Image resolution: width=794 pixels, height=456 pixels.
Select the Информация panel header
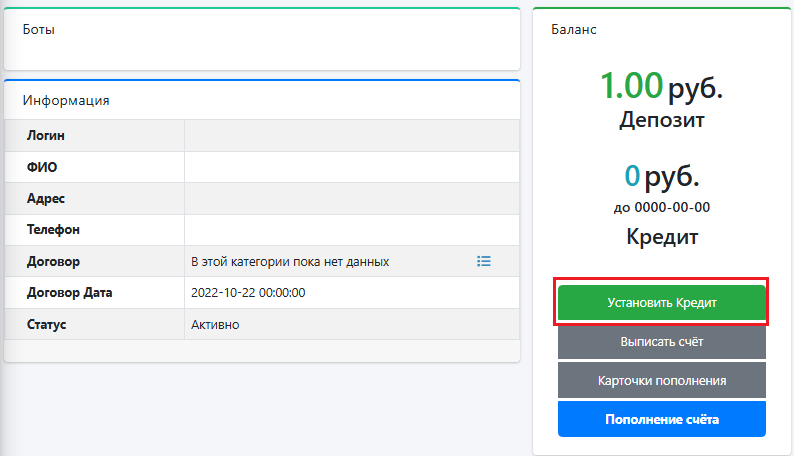click(66, 100)
